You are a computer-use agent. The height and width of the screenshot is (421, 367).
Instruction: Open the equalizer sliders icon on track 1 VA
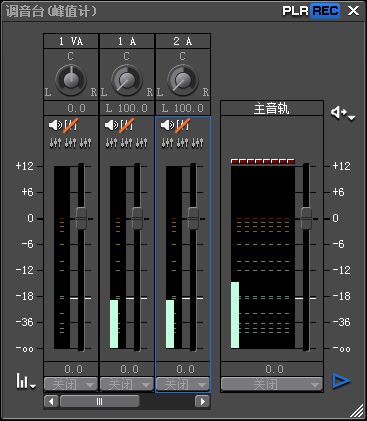coord(70,143)
